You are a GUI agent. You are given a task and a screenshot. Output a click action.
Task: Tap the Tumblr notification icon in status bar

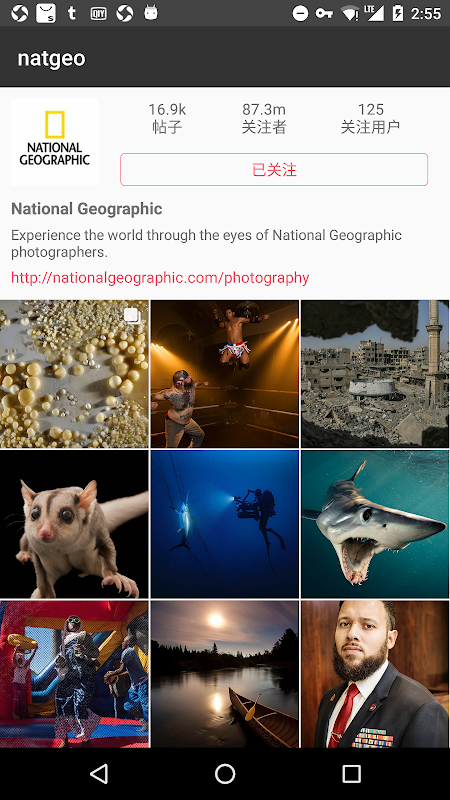[72, 13]
